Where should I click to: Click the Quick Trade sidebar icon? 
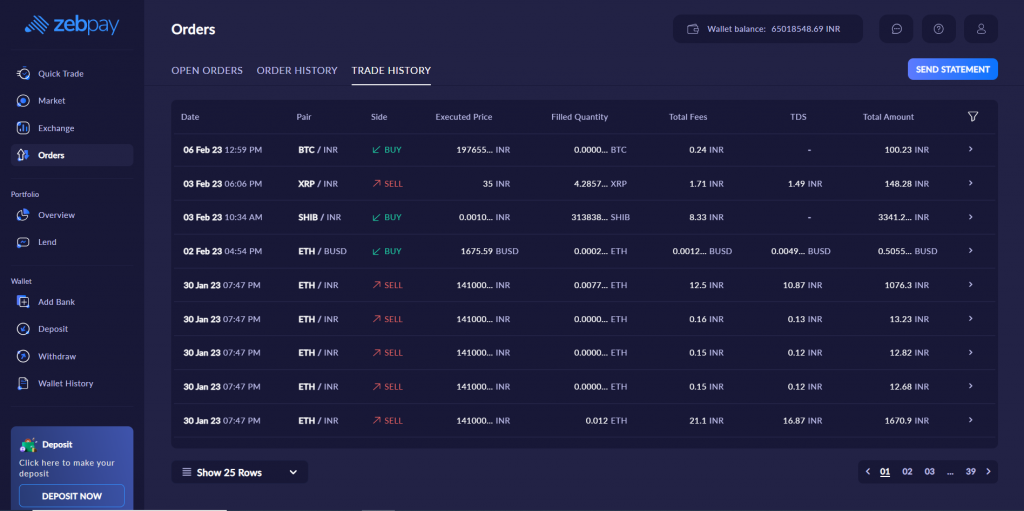click(x=23, y=74)
